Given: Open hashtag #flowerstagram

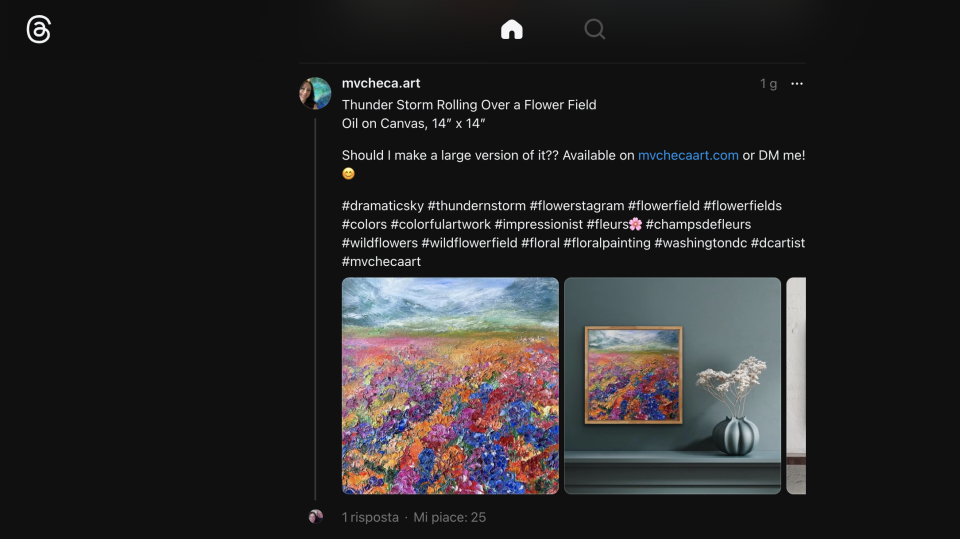Looking at the screenshot, I should [577, 206].
